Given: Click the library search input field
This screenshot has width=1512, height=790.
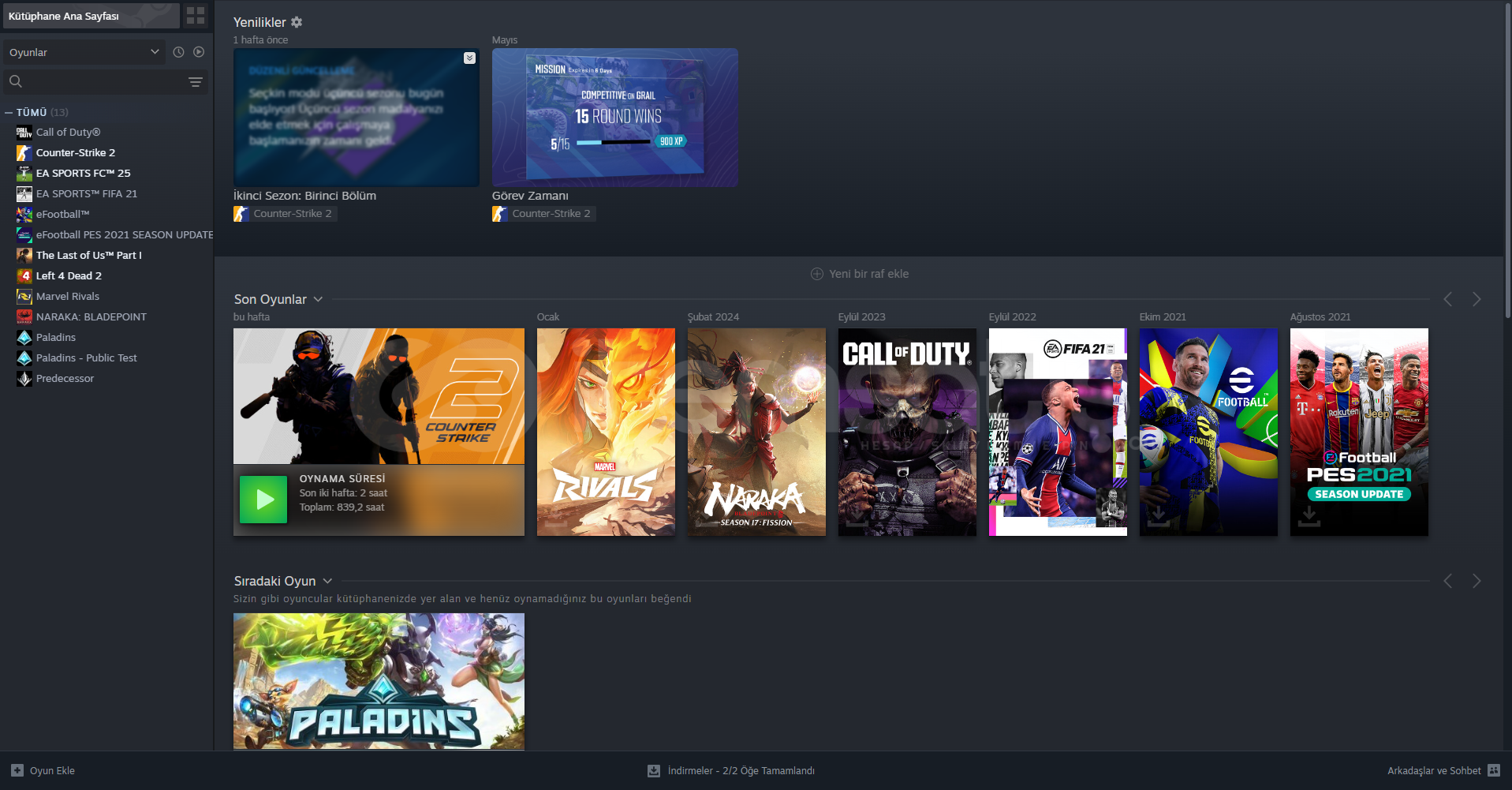Looking at the screenshot, I should 106,81.
